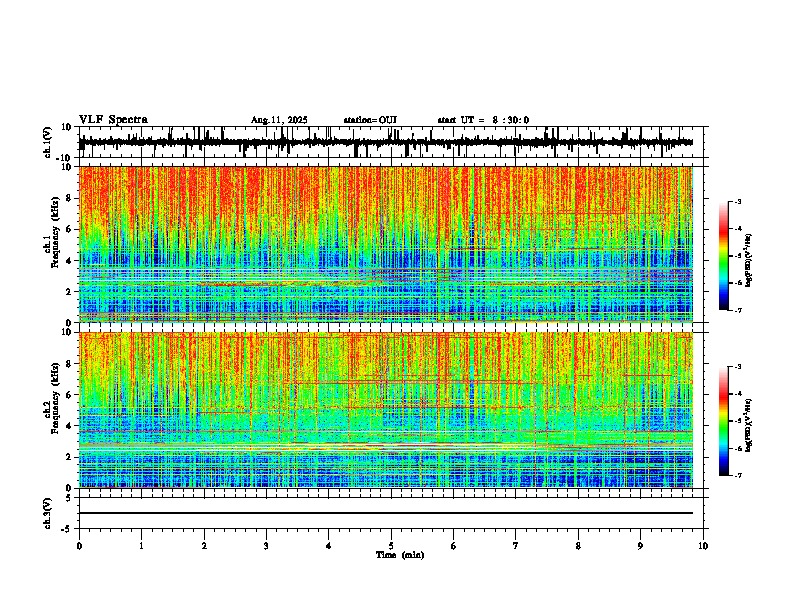792x612 pixels.
Task: Click the date 'Aug.11, 2025' label
Action: (x=279, y=120)
